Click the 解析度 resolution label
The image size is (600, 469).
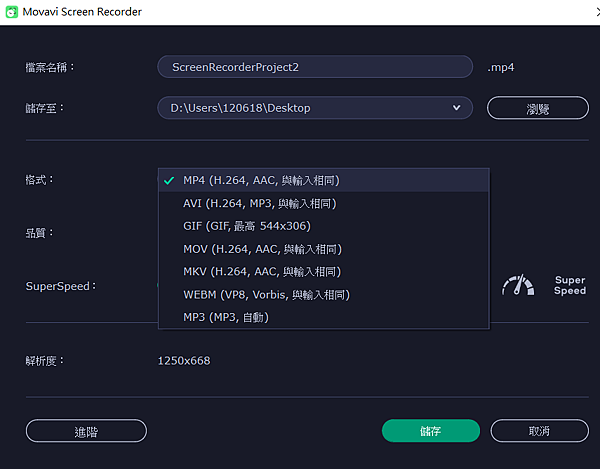[44, 361]
